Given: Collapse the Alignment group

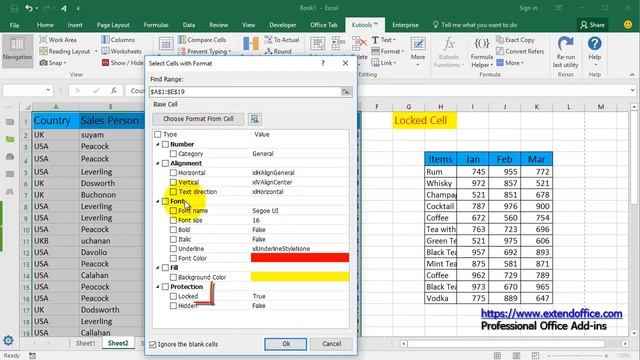Looking at the screenshot, I should click(158, 163).
